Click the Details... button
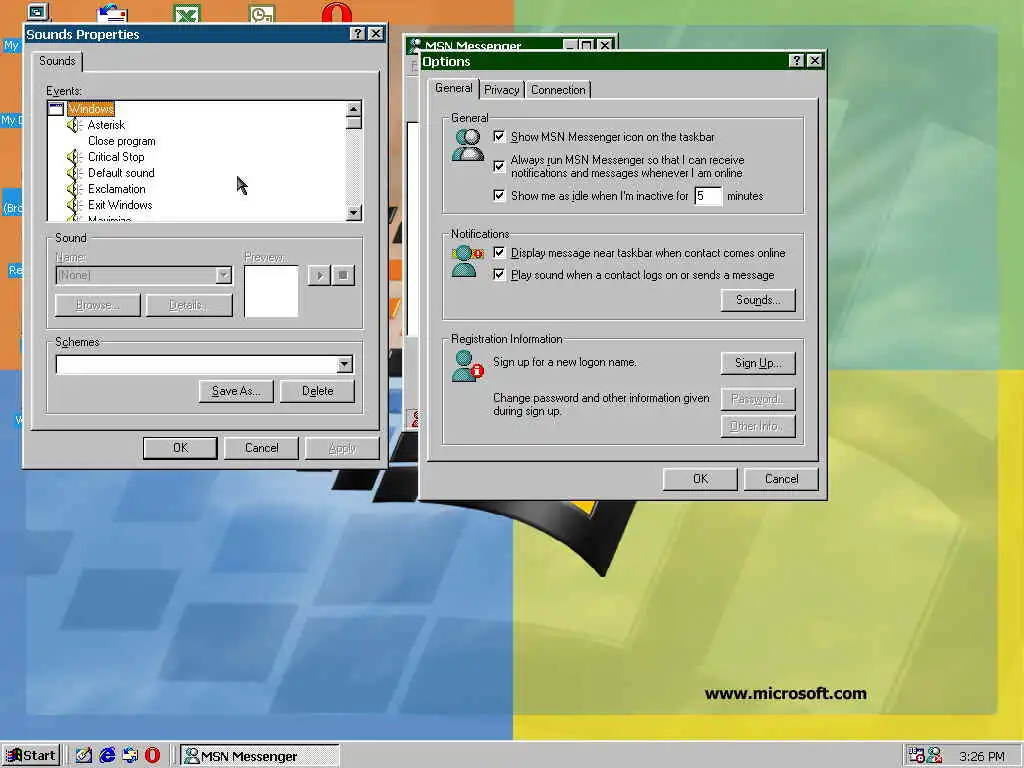This screenshot has height=768, width=1024. 189,305
